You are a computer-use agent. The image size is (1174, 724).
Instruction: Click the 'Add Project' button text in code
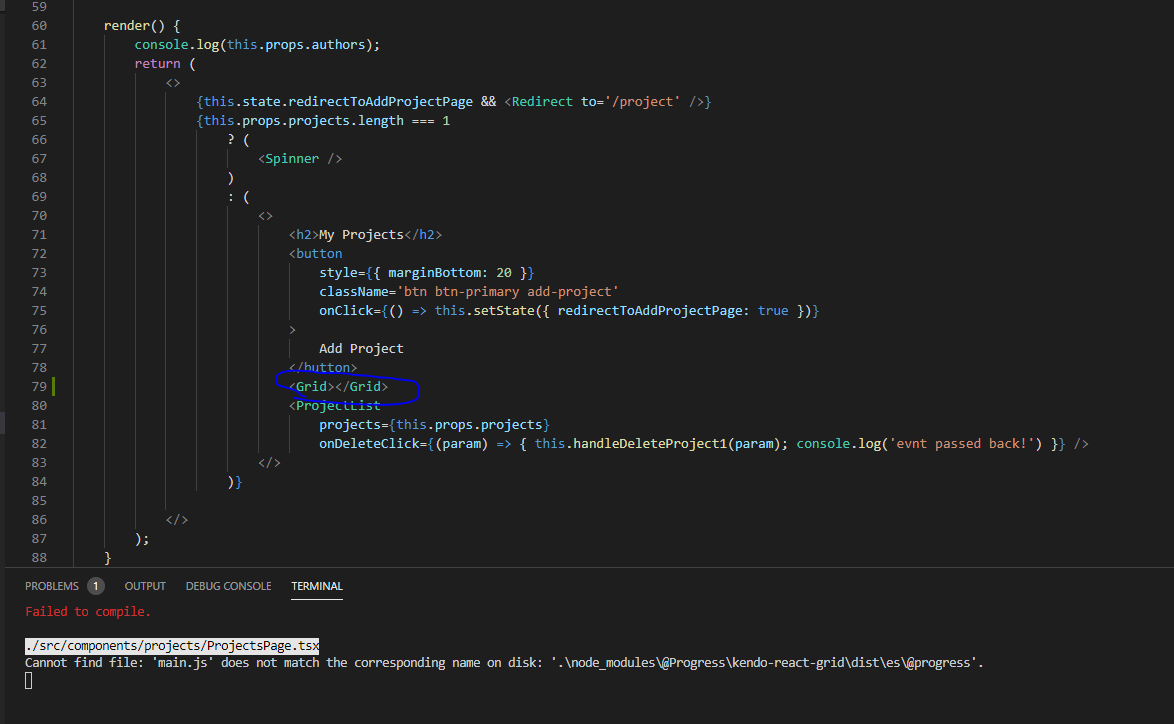click(x=361, y=349)
